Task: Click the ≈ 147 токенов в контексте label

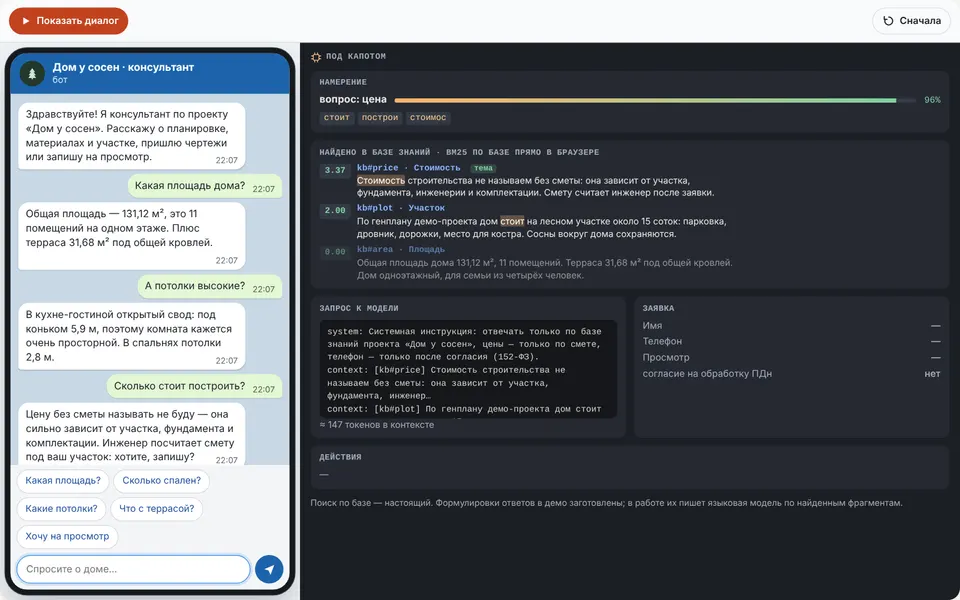Action: click(x=377, y=425)
